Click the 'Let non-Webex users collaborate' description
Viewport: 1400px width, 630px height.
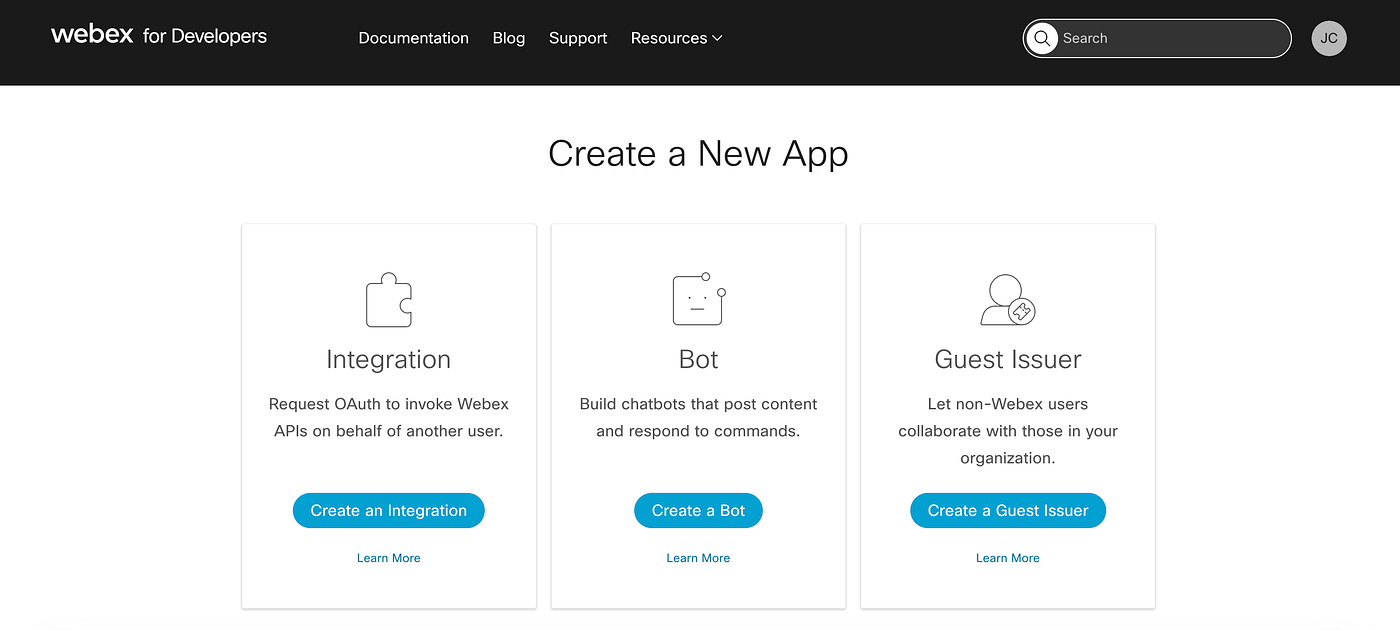1008,431
